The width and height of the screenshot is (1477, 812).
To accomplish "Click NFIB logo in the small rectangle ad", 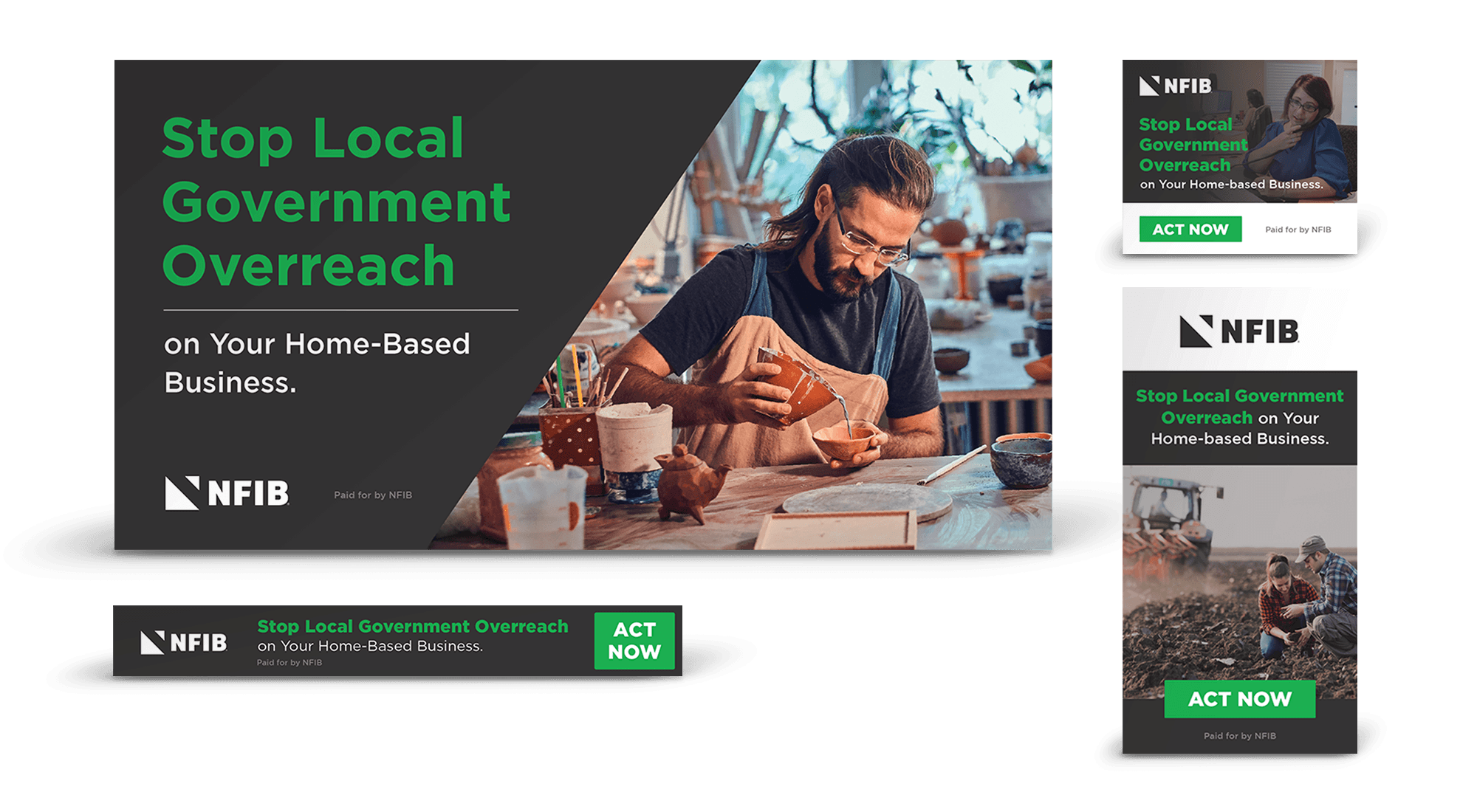I will (x=1176, y=86).
